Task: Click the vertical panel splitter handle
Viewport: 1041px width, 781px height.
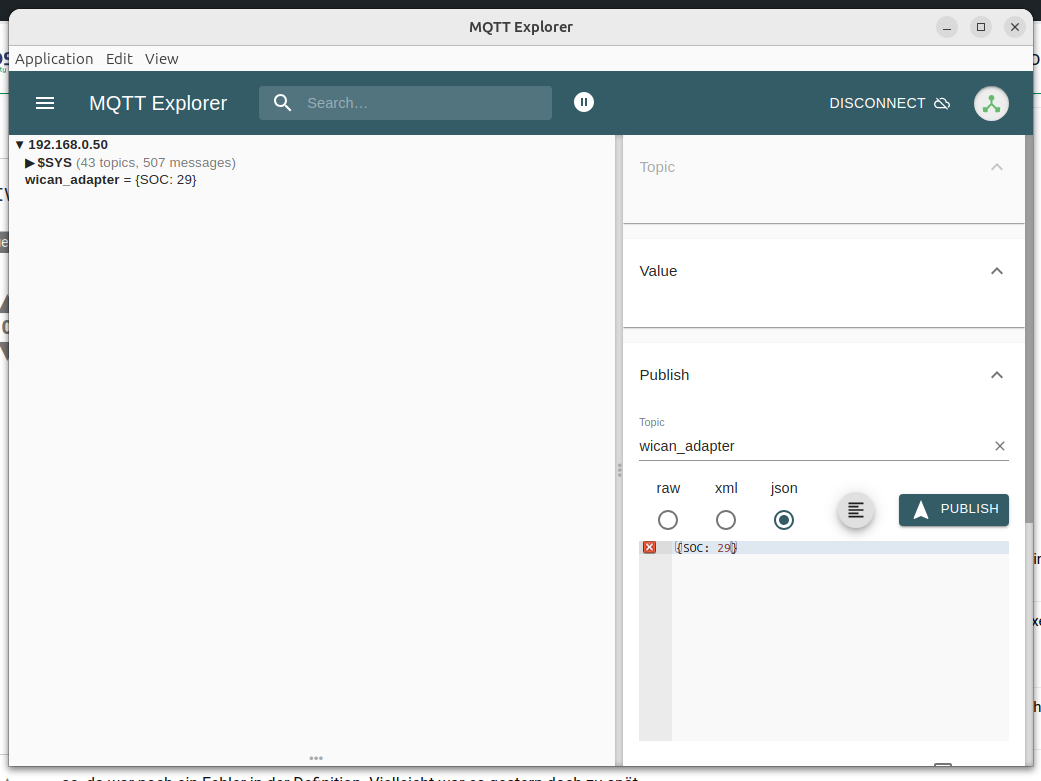Action: (619, 470)
